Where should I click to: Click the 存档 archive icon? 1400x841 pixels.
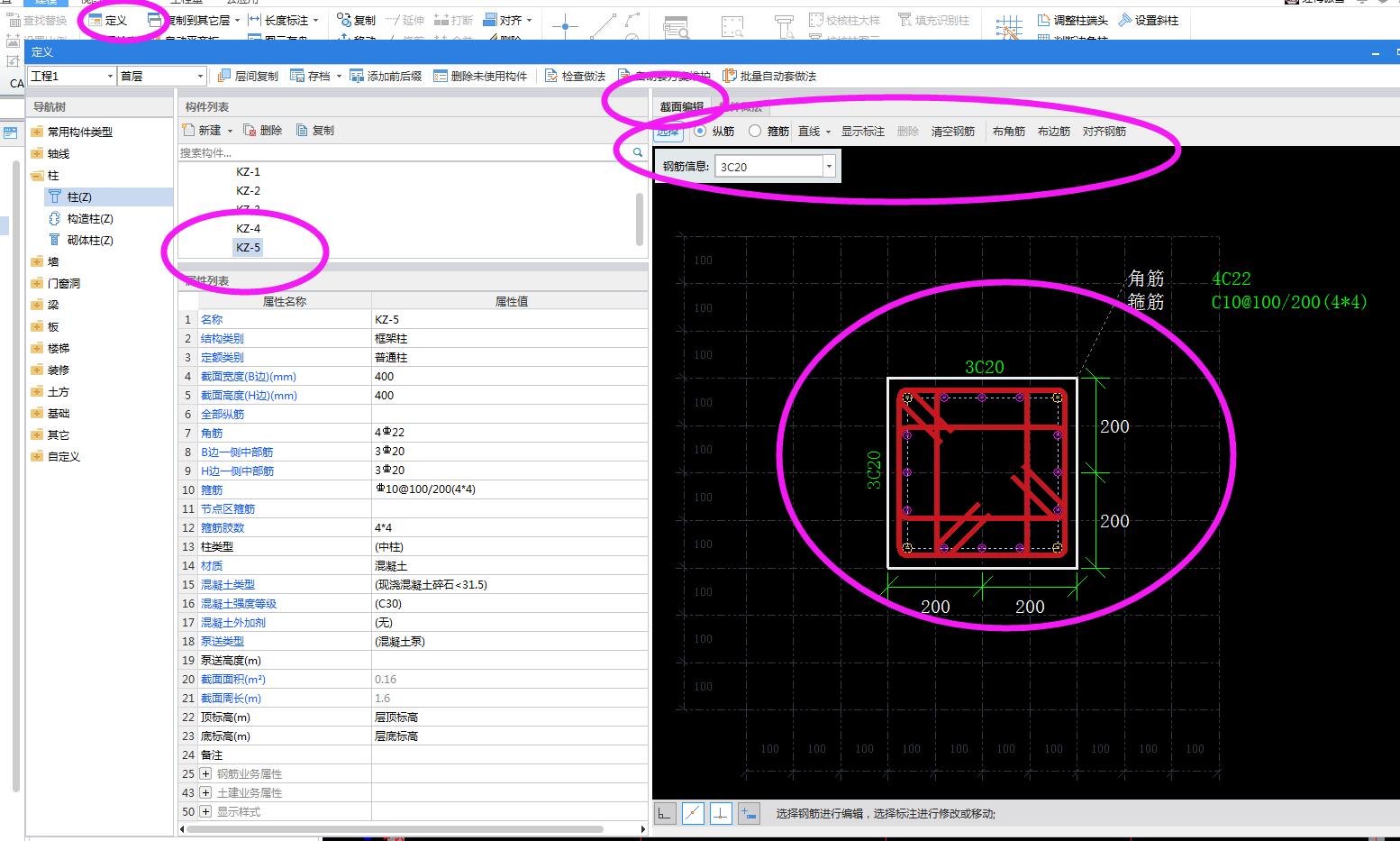point(297,77)
